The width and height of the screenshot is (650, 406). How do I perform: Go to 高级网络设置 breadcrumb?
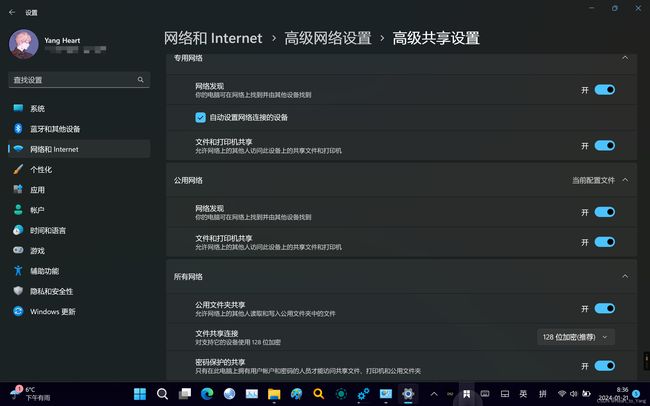coord(328,38)
